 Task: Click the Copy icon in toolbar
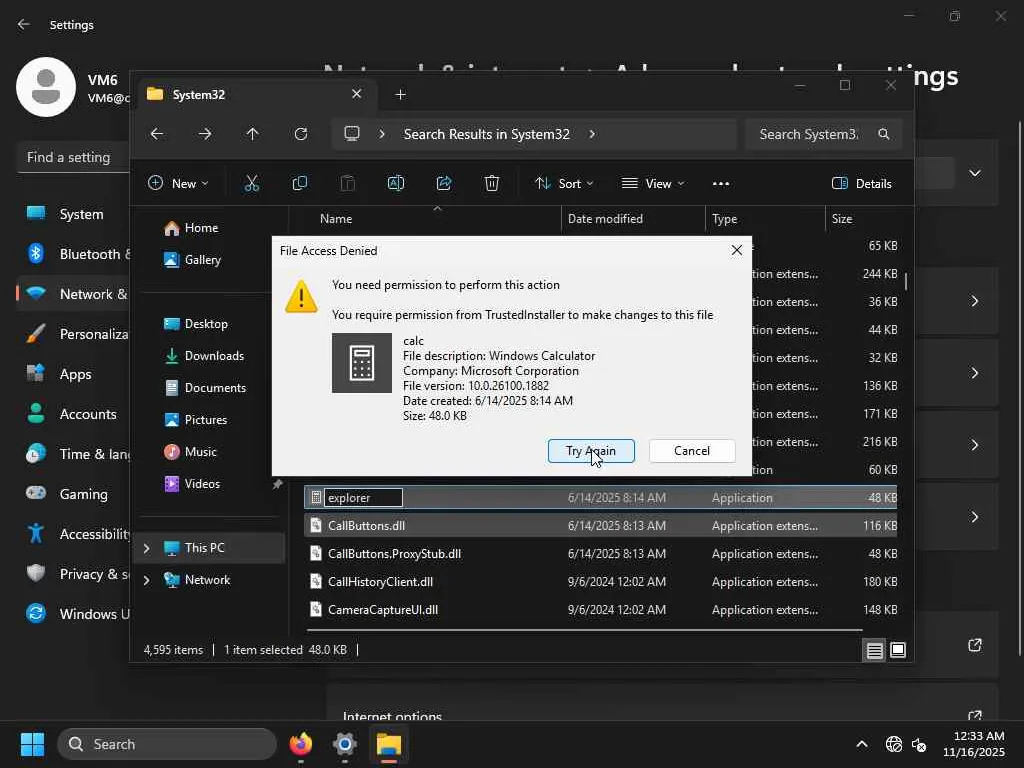[300, 184]
